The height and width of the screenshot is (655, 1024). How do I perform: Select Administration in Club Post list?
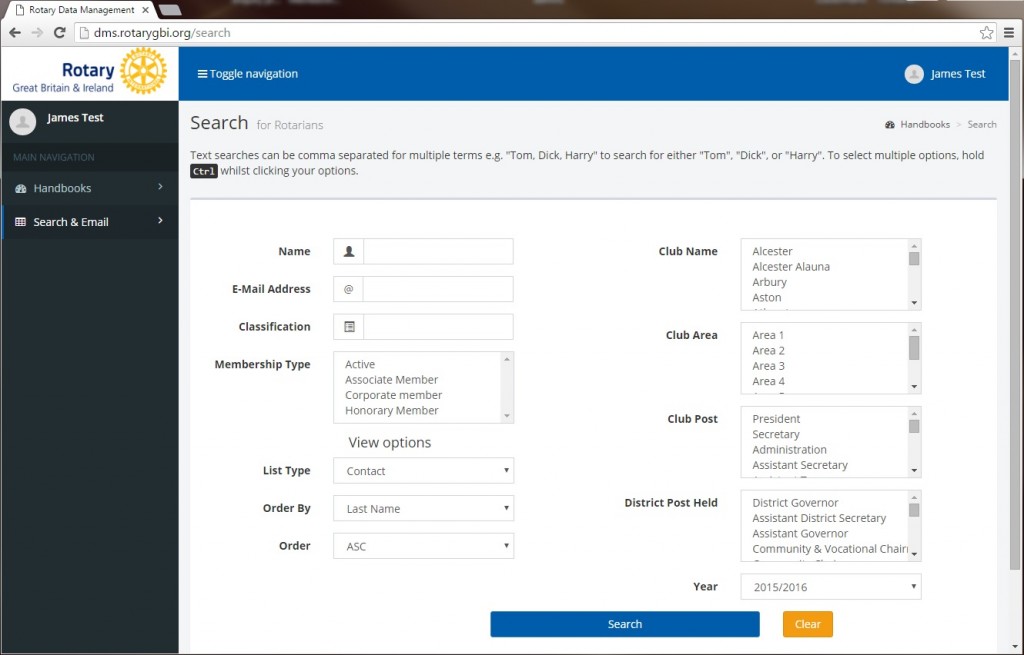[x=789, y=449]
